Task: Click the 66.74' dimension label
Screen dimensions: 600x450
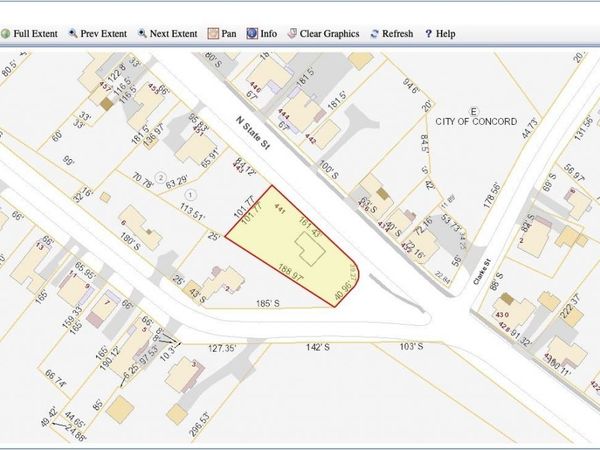Action: tap(55, 379)
